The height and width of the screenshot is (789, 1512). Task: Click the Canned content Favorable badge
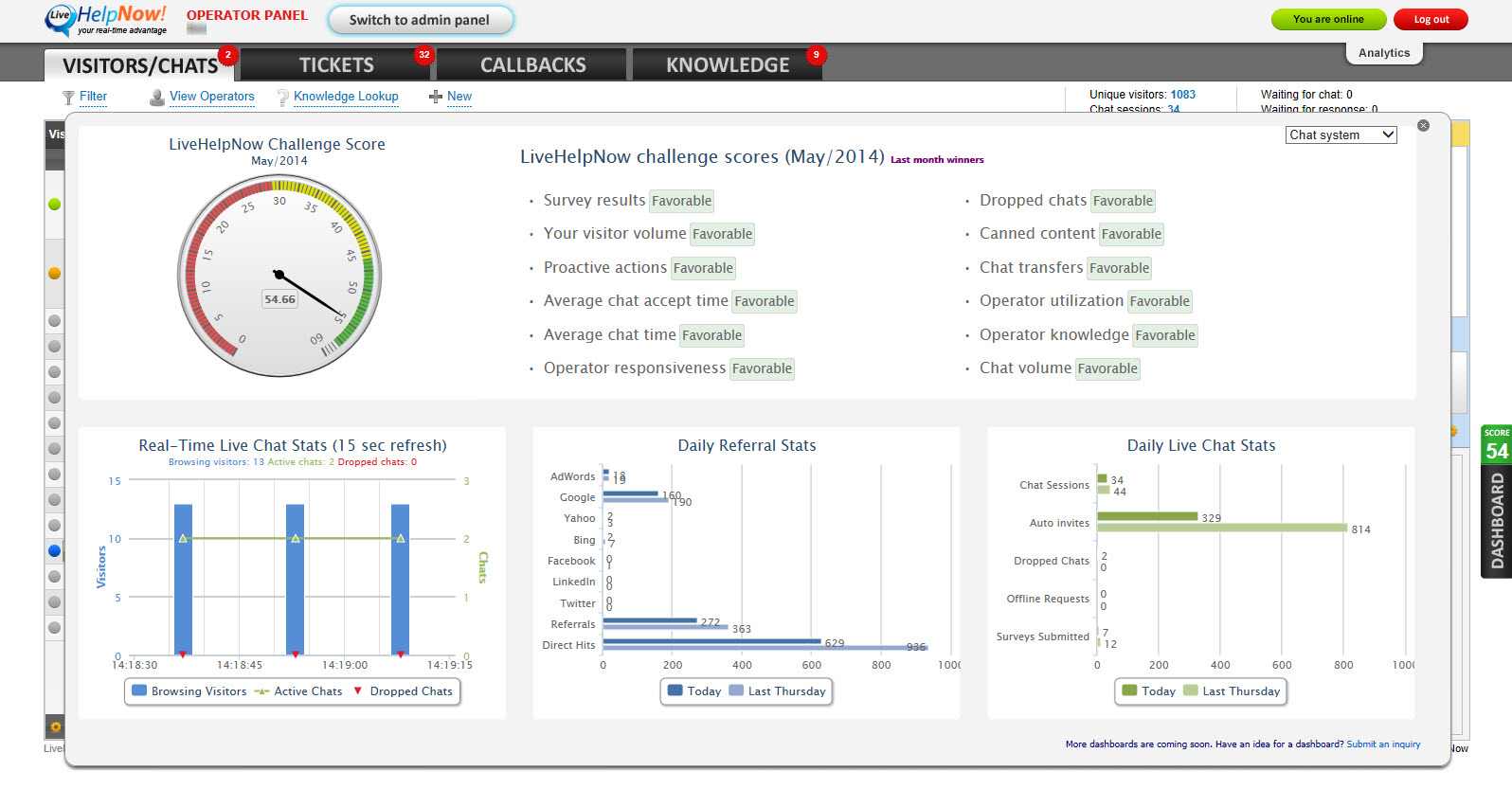click(x=1131, y=234)
